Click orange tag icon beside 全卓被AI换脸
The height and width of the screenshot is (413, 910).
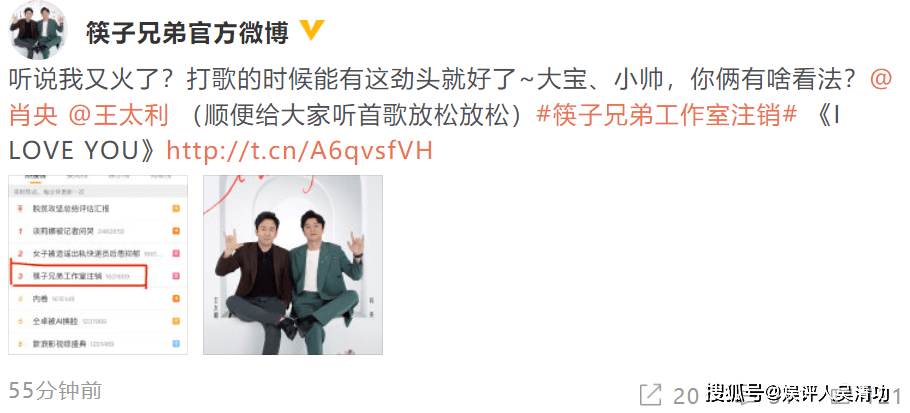[176, 321]
